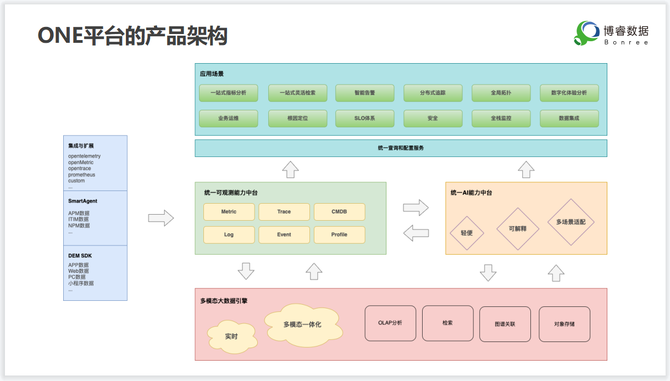Click the slide title ONE平台的产品架构
The height and width of the screenshot is (381, 670).
[132, 36]
